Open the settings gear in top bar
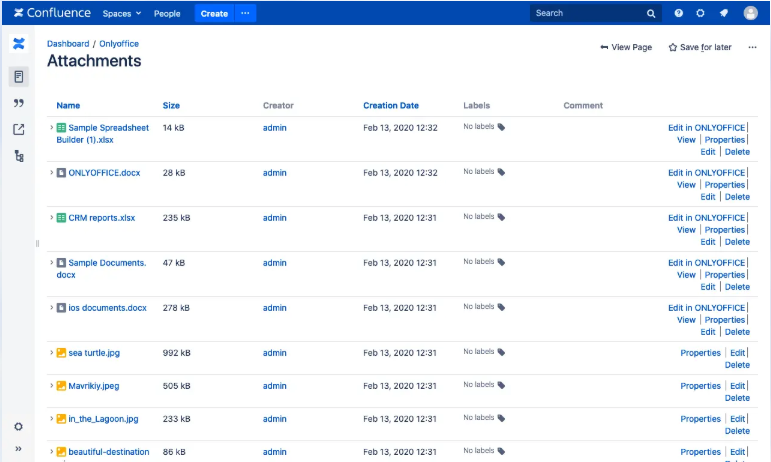Viewport: 771px width, 462px height. point(700,13)
